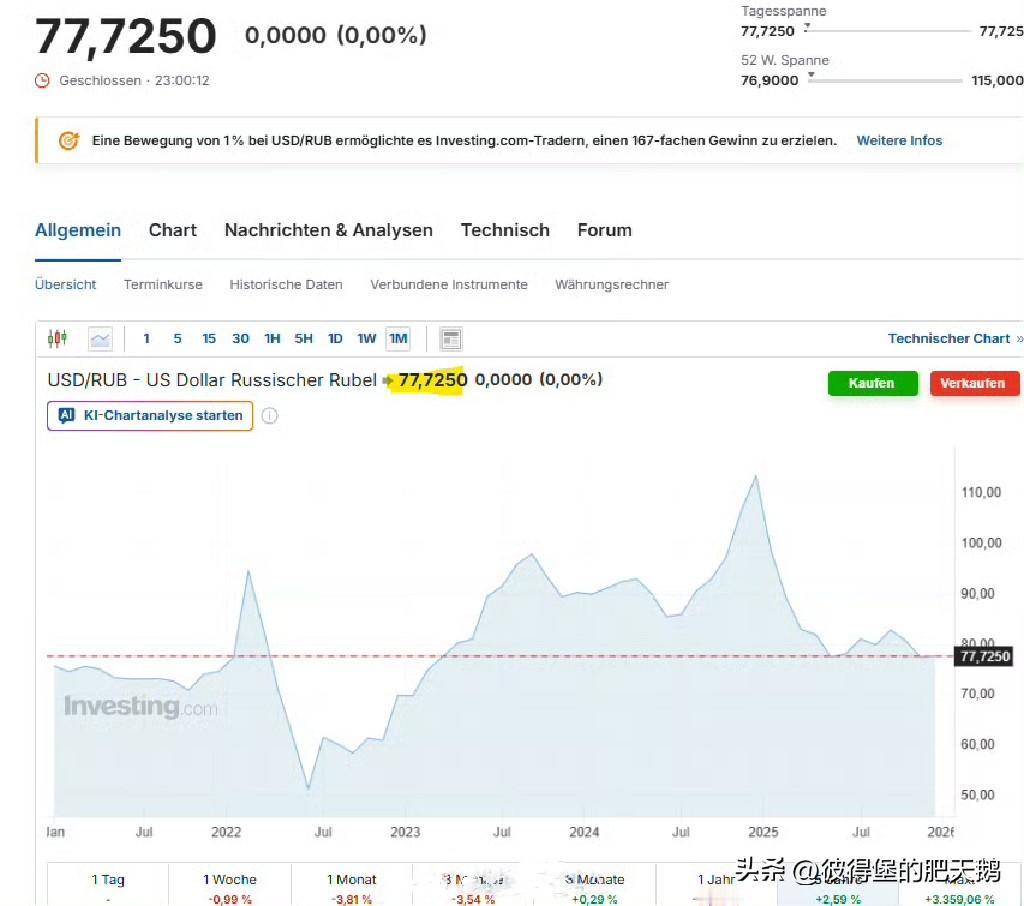This screenshot has width=1024, height=906.
Task: Select the 1 Monat performance cell
Action: pos(352,885)
